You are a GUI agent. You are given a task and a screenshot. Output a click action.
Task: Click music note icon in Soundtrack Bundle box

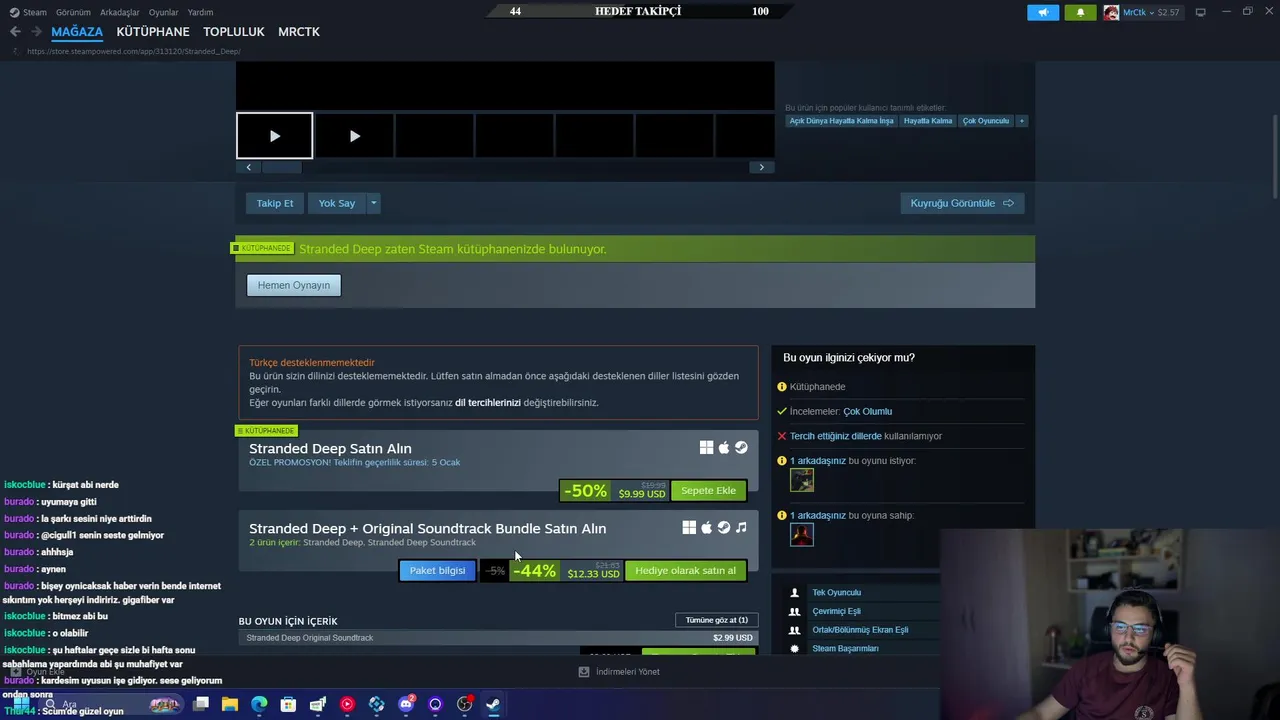[741, 528]
